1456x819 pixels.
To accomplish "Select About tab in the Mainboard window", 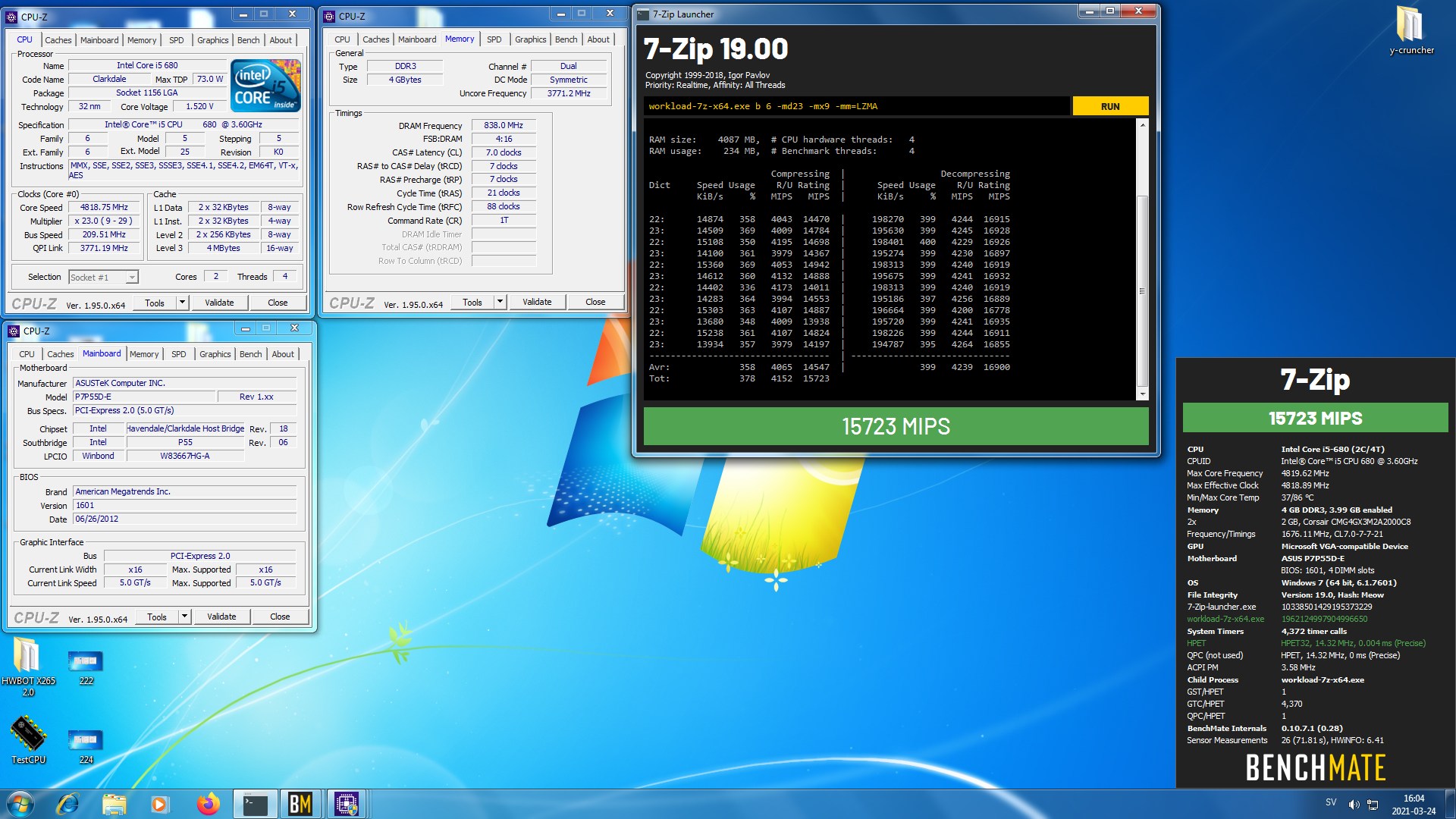I will [x=283, y=354].
